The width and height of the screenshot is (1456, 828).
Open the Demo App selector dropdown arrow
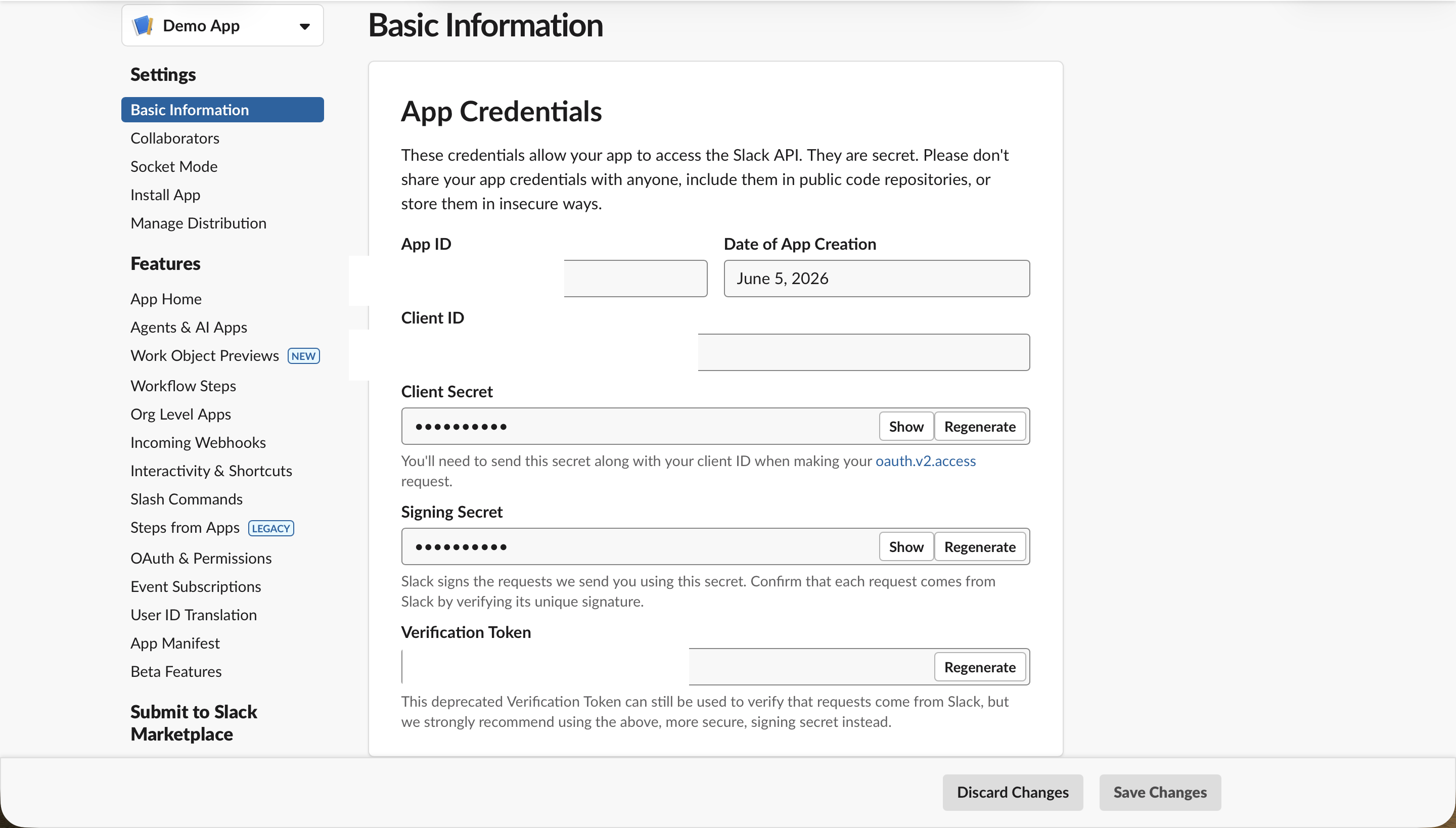pos(305,26)
